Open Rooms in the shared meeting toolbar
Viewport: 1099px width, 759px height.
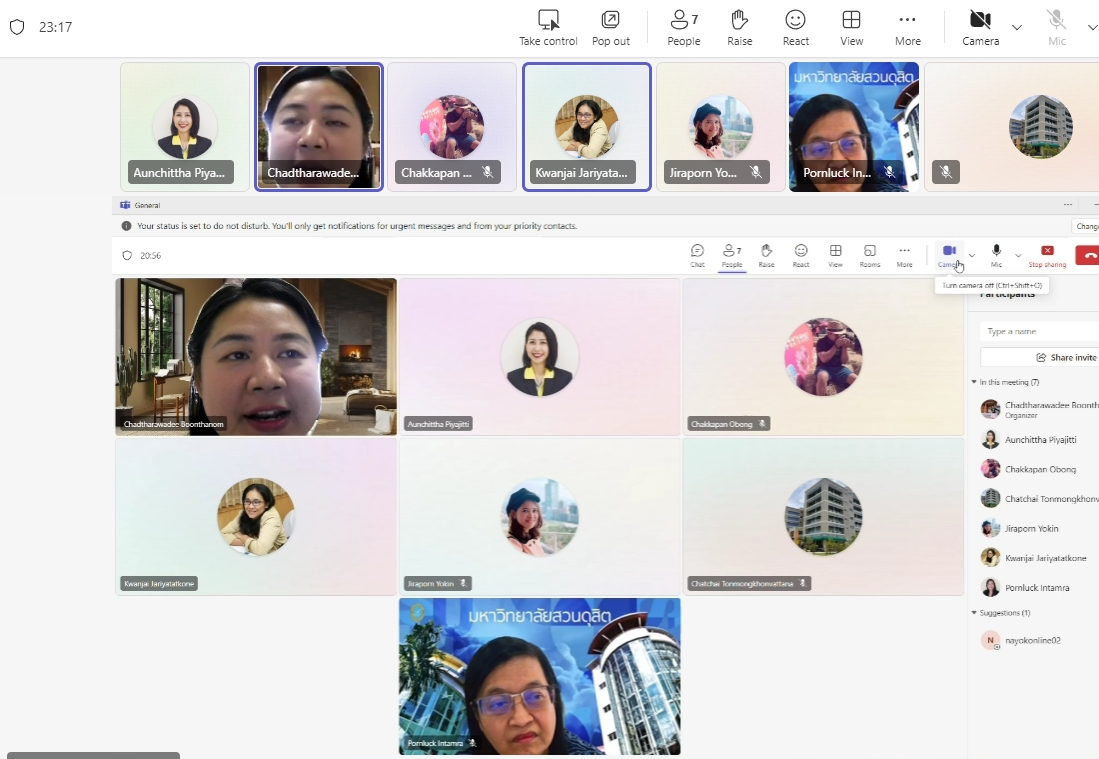click(x=870, y=256)
